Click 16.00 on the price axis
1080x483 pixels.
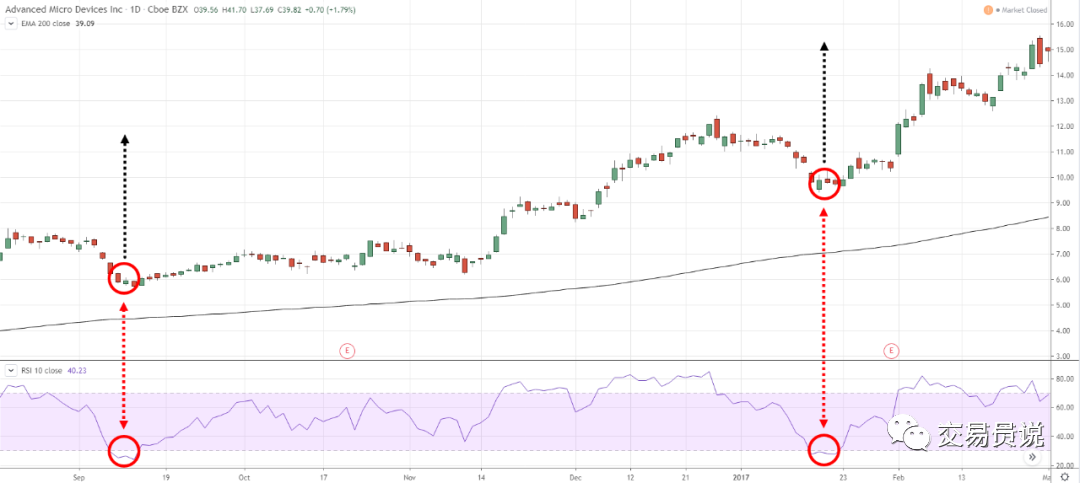pyautogui.click(x=1066, y=24)
